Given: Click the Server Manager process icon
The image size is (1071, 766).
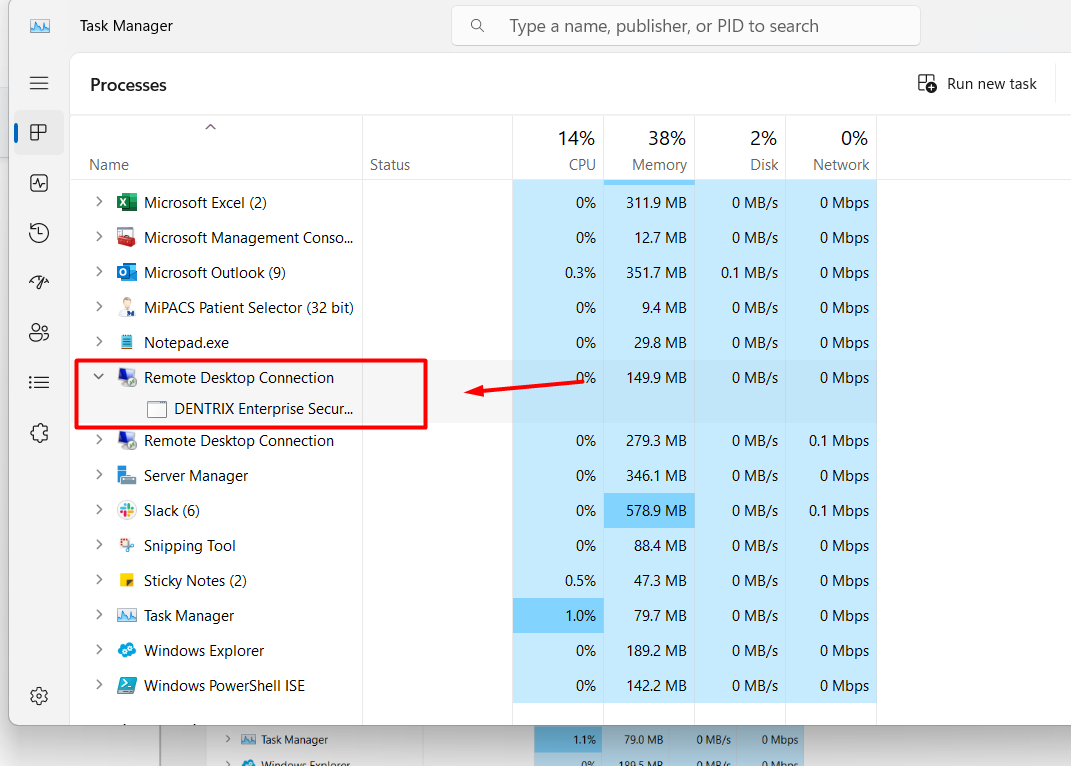Looking at the screenshot, I should click(x=126, y=476).
